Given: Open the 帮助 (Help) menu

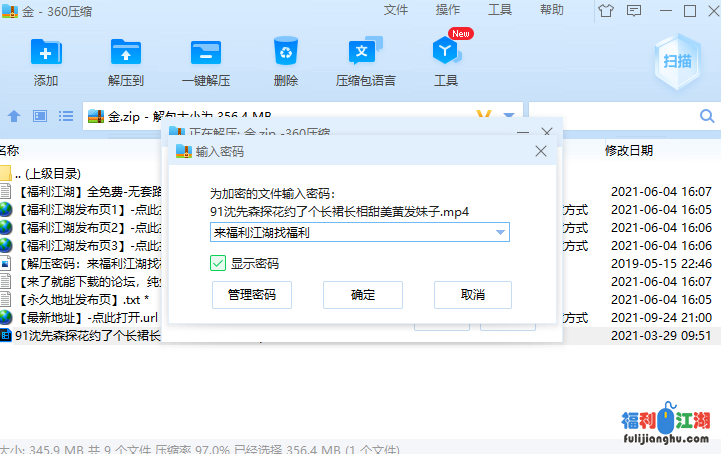Looking at the screenshot, I should (x=552, y=10).
